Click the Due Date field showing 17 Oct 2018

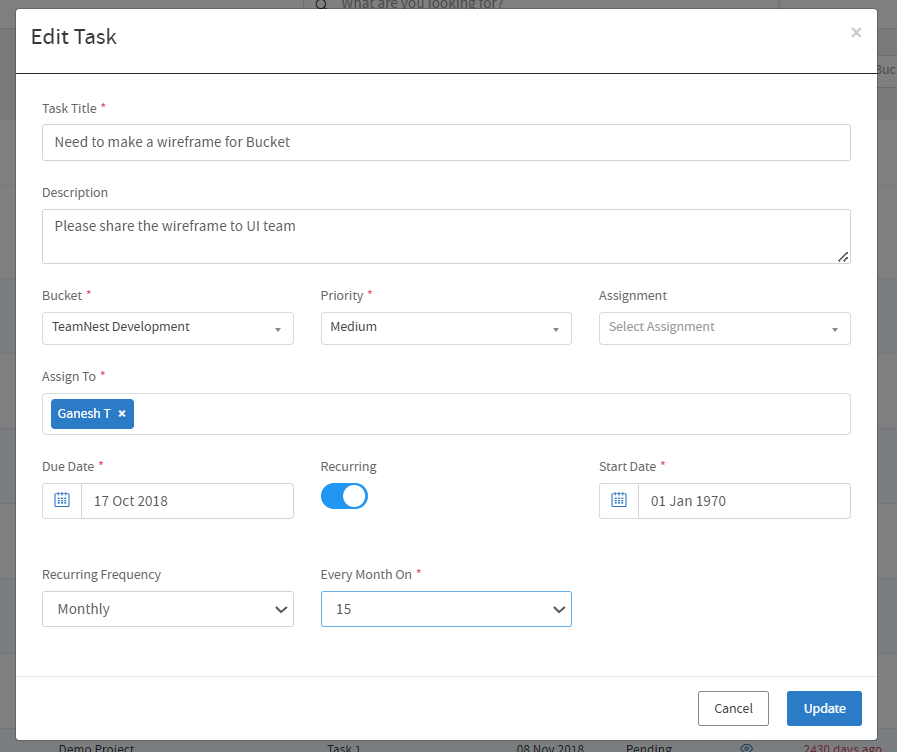tap(187, 501)
